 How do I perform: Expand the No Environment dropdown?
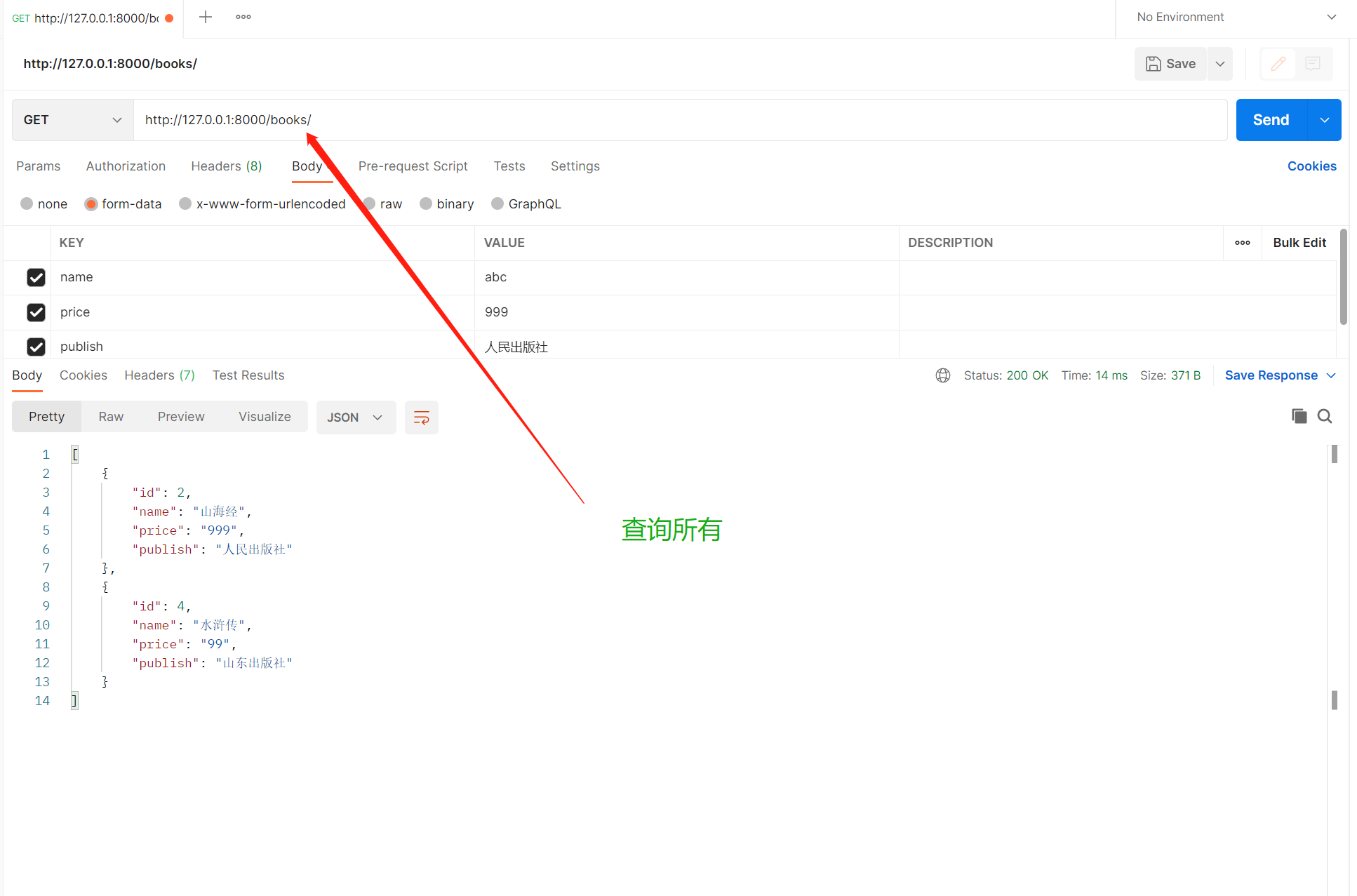(x=1236, y=17)
